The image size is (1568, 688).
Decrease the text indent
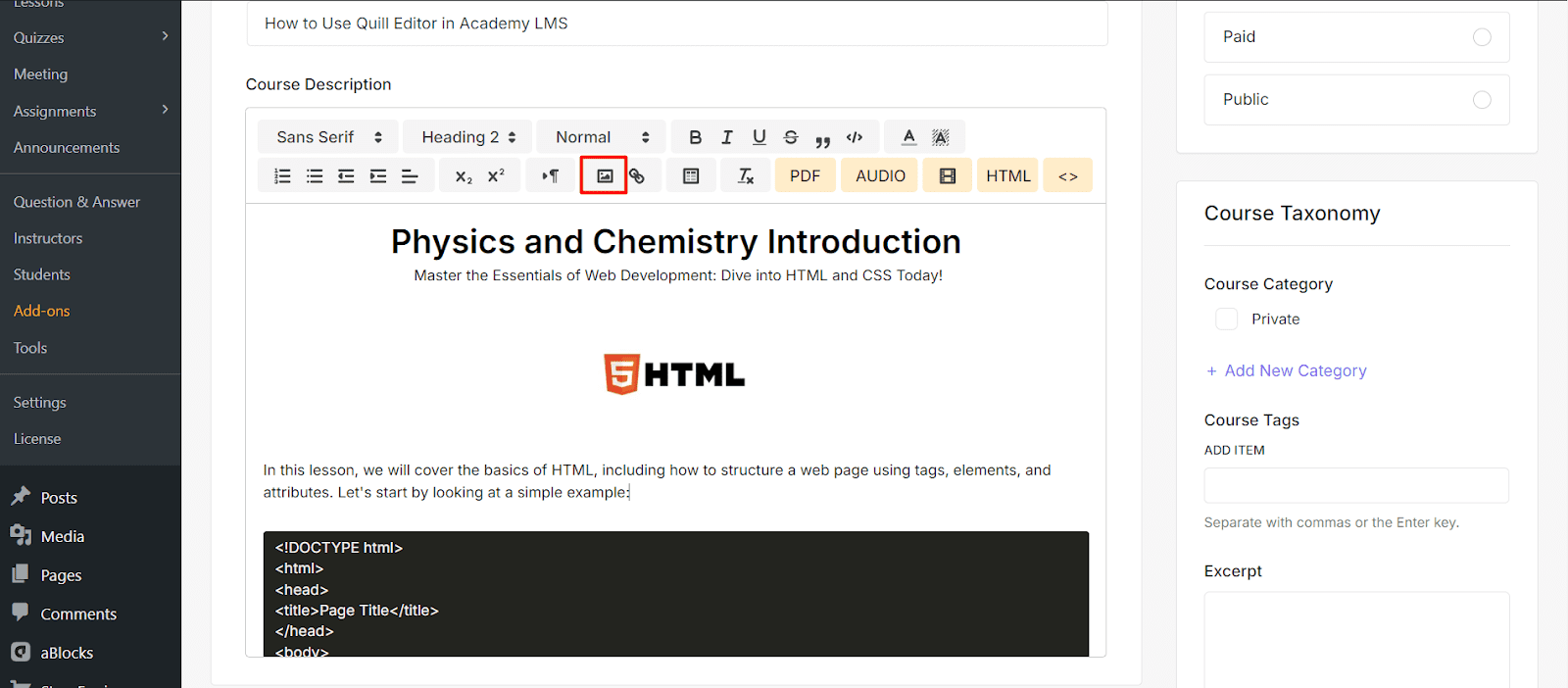(346, 176)
